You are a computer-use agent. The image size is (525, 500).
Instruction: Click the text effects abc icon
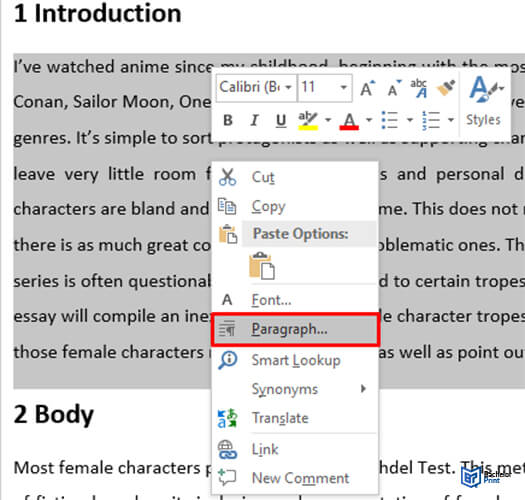click(x=419, y=88)
